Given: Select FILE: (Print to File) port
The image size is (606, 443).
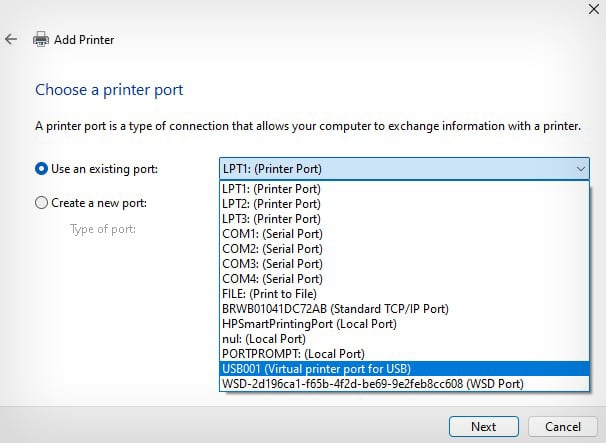Looking at the screenshot, I should point(270,293).
